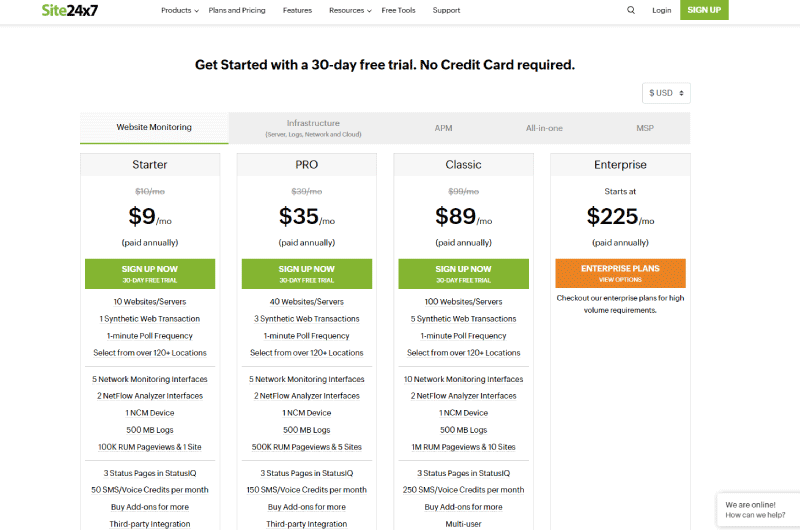800x530 pixels.
Task: Click '1 Synthetic Web Transaction' in Starter
Action: (x=150, y=319)
